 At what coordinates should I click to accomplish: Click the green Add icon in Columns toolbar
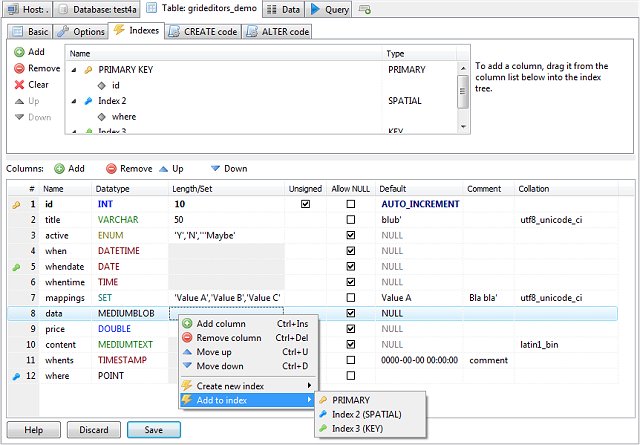point(59,169)
